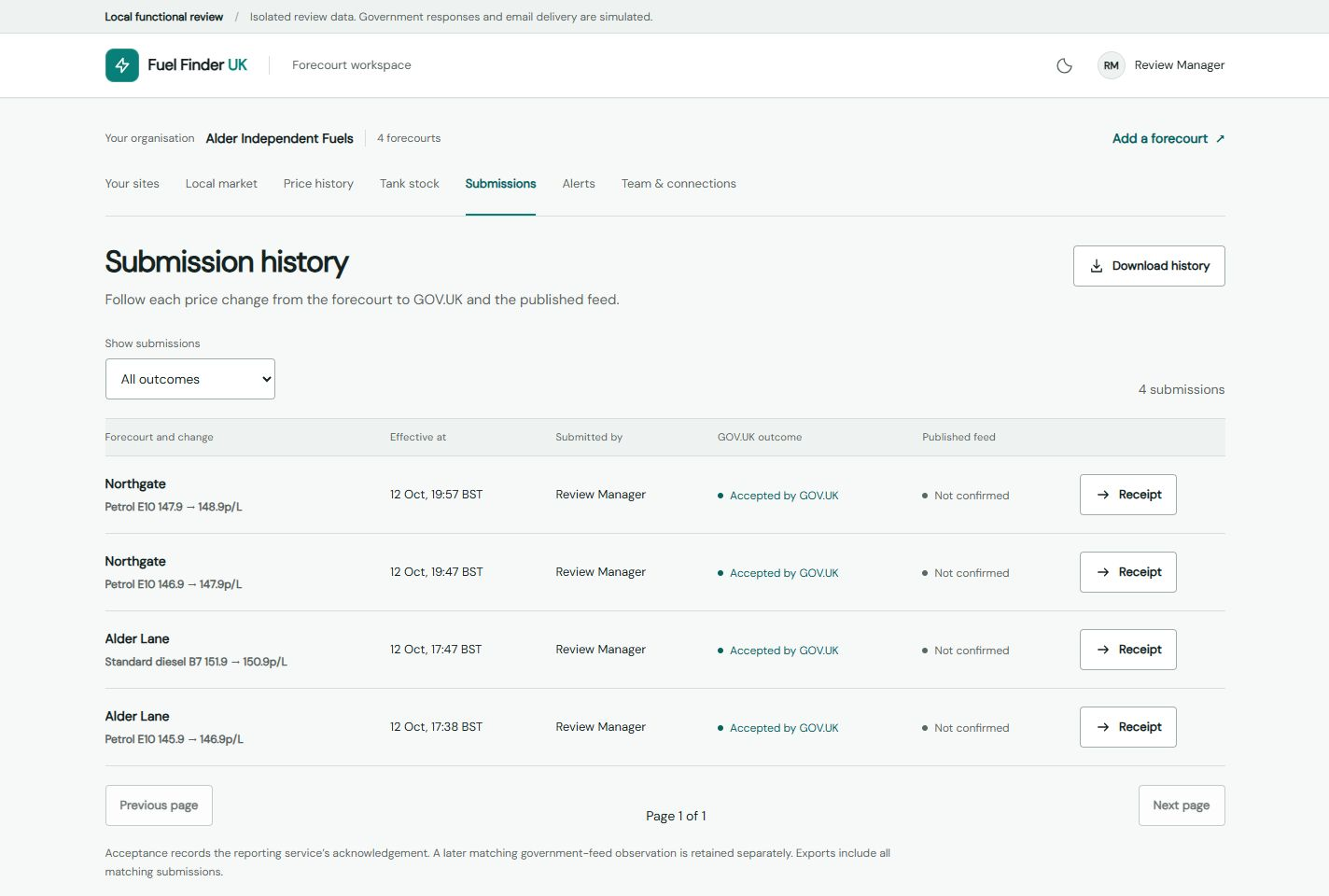
Task: Open the Team & connections tab
Action: click(678, 184)
